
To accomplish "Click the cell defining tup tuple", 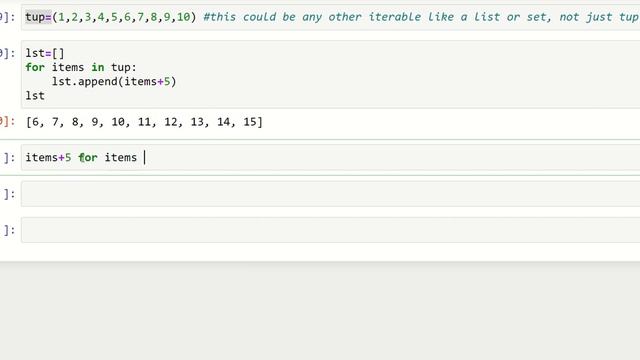I will 331,17.
